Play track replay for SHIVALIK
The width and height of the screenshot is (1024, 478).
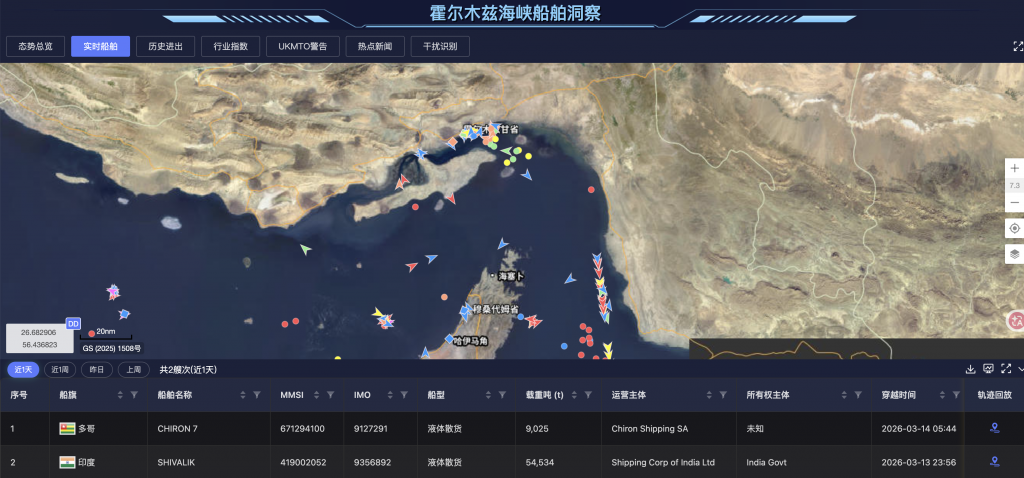[994, 462]
